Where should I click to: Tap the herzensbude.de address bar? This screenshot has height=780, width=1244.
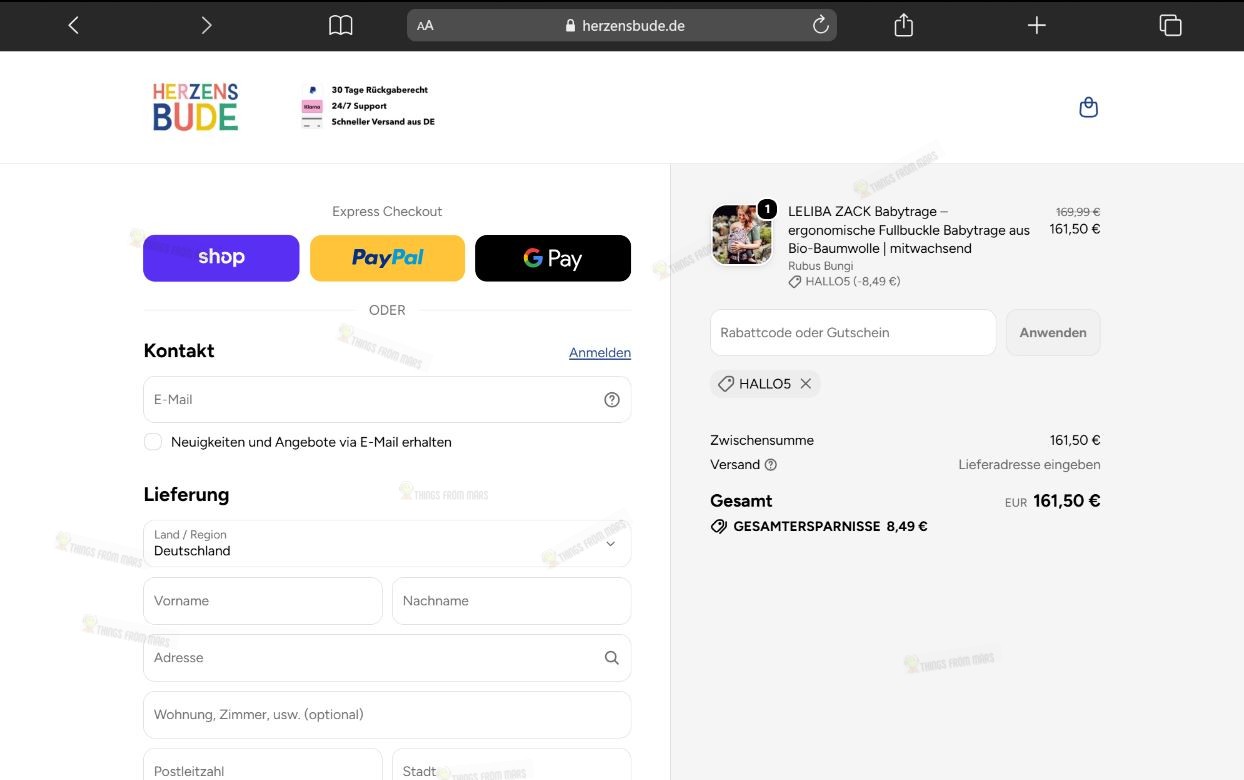(622, 26)
